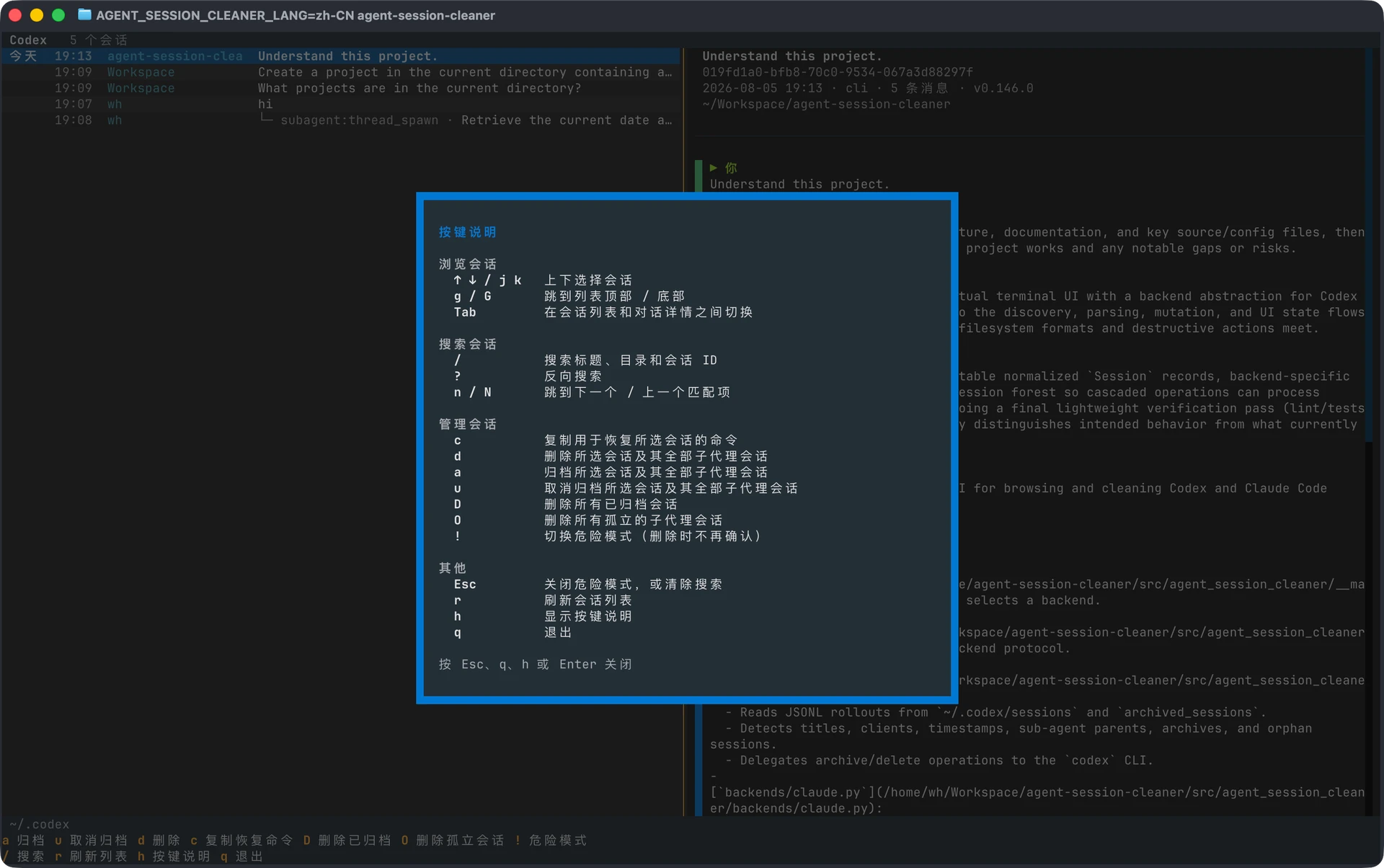Viewport: 1384px width, 868px height.
Task: Select session 'Create a project in the current directory'
Action: [x=341, y=72]
